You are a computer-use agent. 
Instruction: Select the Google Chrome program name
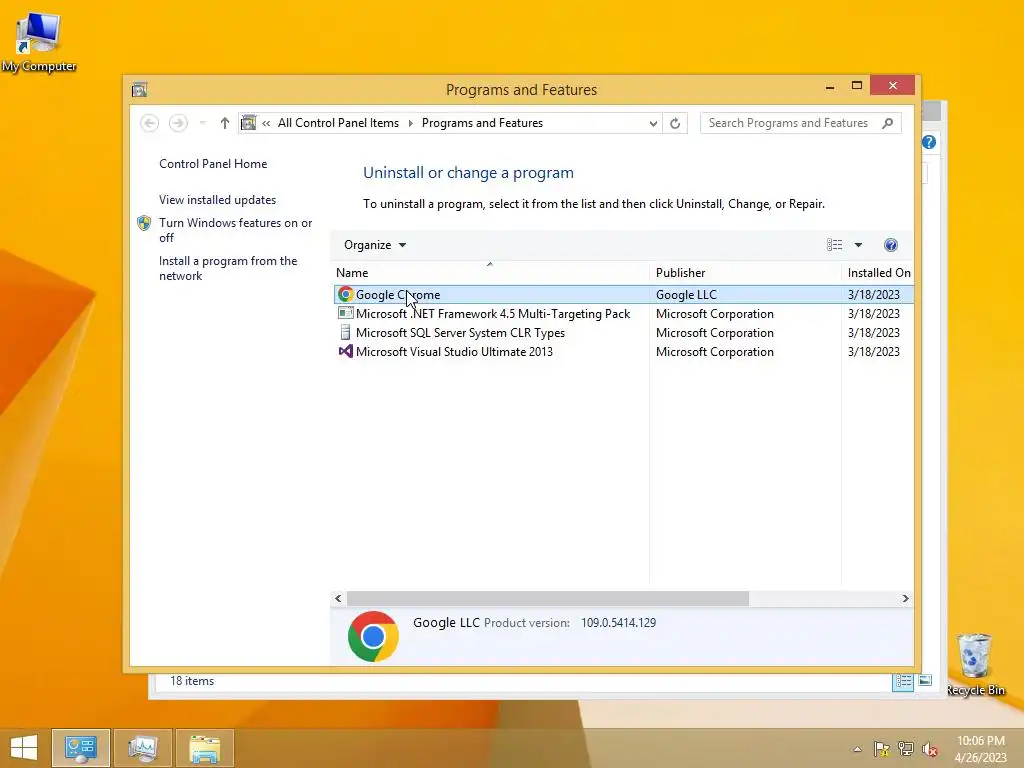coord(398,295)
